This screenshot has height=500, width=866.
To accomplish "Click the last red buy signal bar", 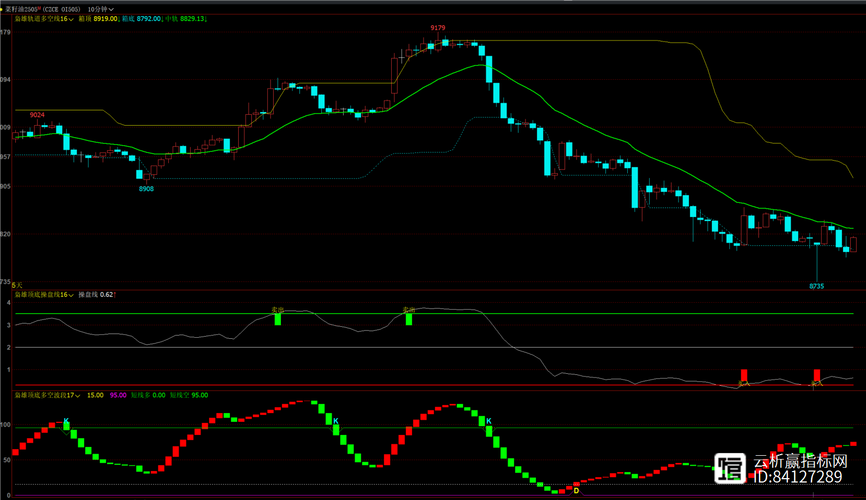I will [816, 376].
